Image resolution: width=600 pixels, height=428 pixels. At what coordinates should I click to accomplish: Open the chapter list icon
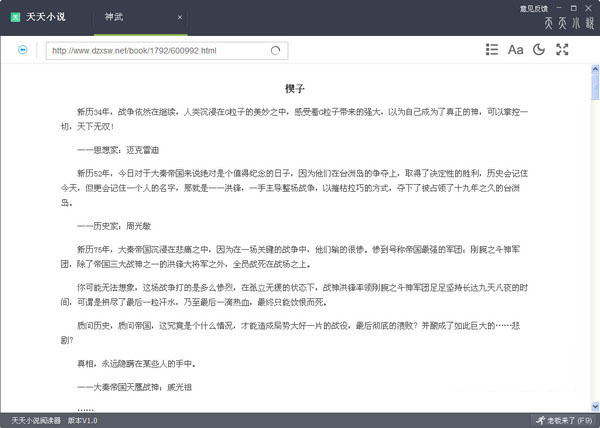click(x=492, y=49)
